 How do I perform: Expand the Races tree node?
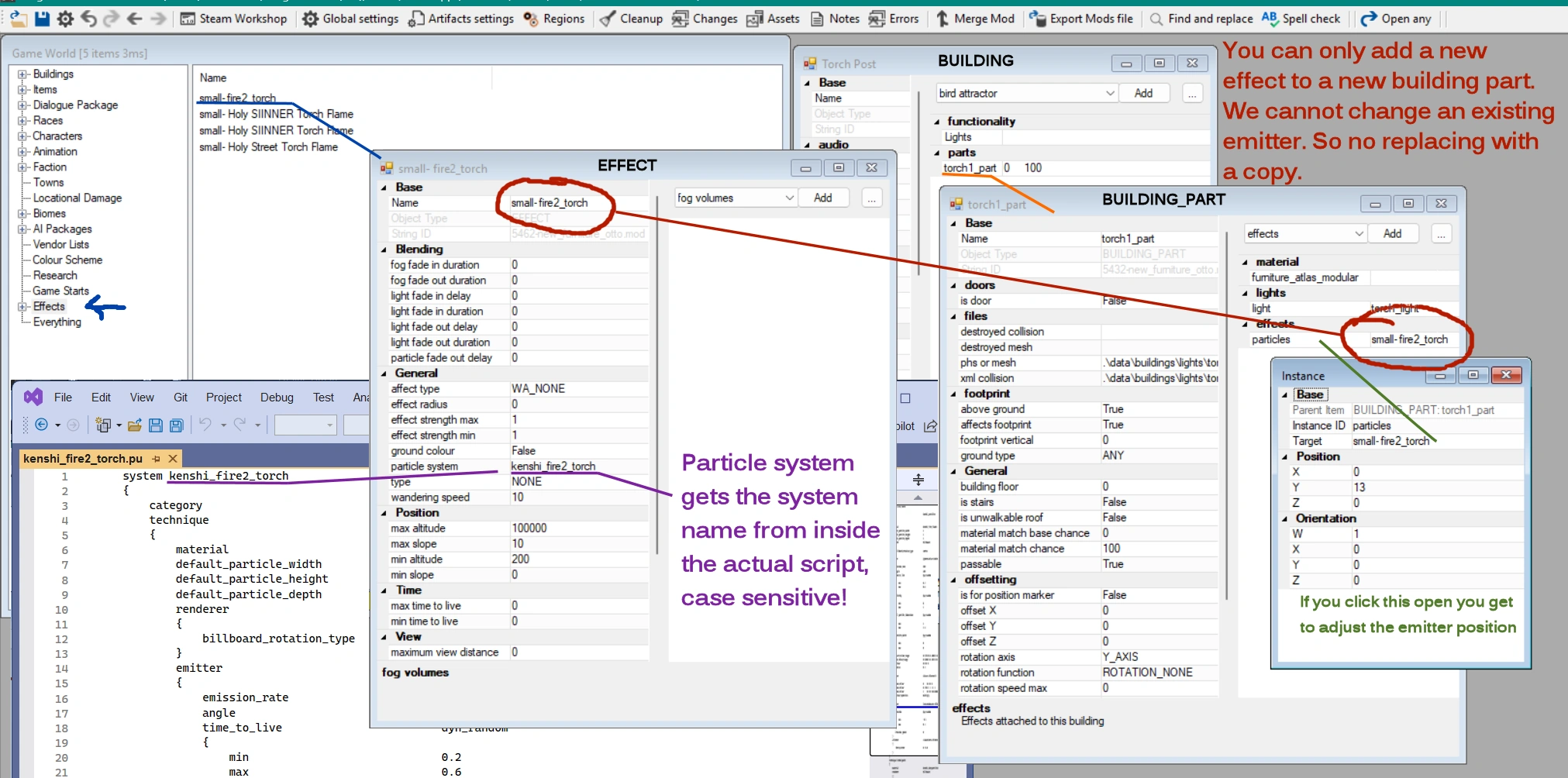point(22,121)
